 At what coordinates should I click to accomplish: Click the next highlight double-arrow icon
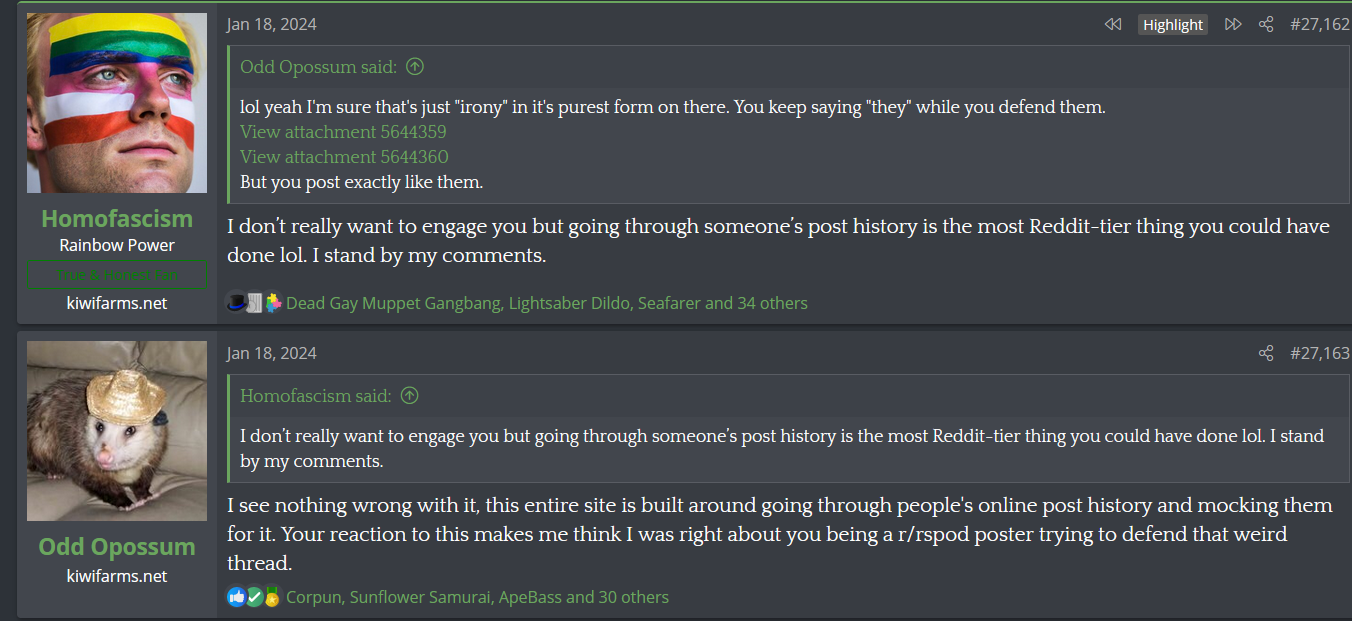(1233, 25)
